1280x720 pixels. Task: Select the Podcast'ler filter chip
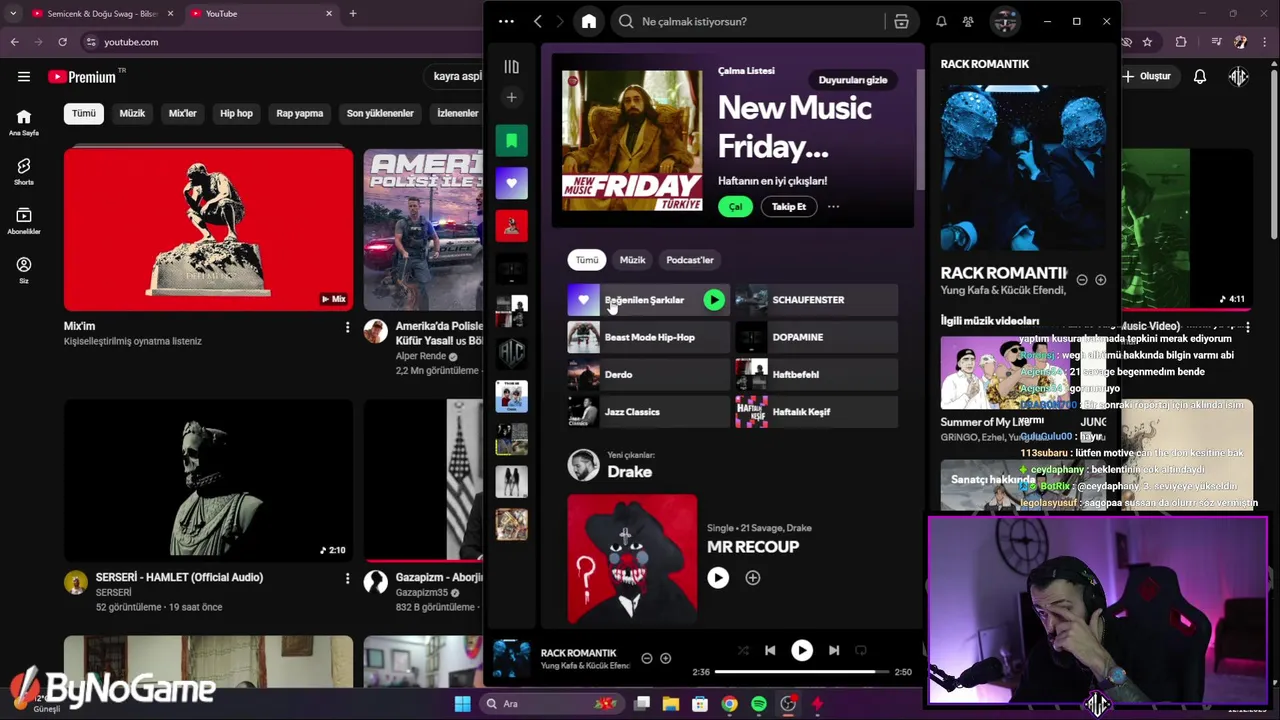tap(690, 260)
